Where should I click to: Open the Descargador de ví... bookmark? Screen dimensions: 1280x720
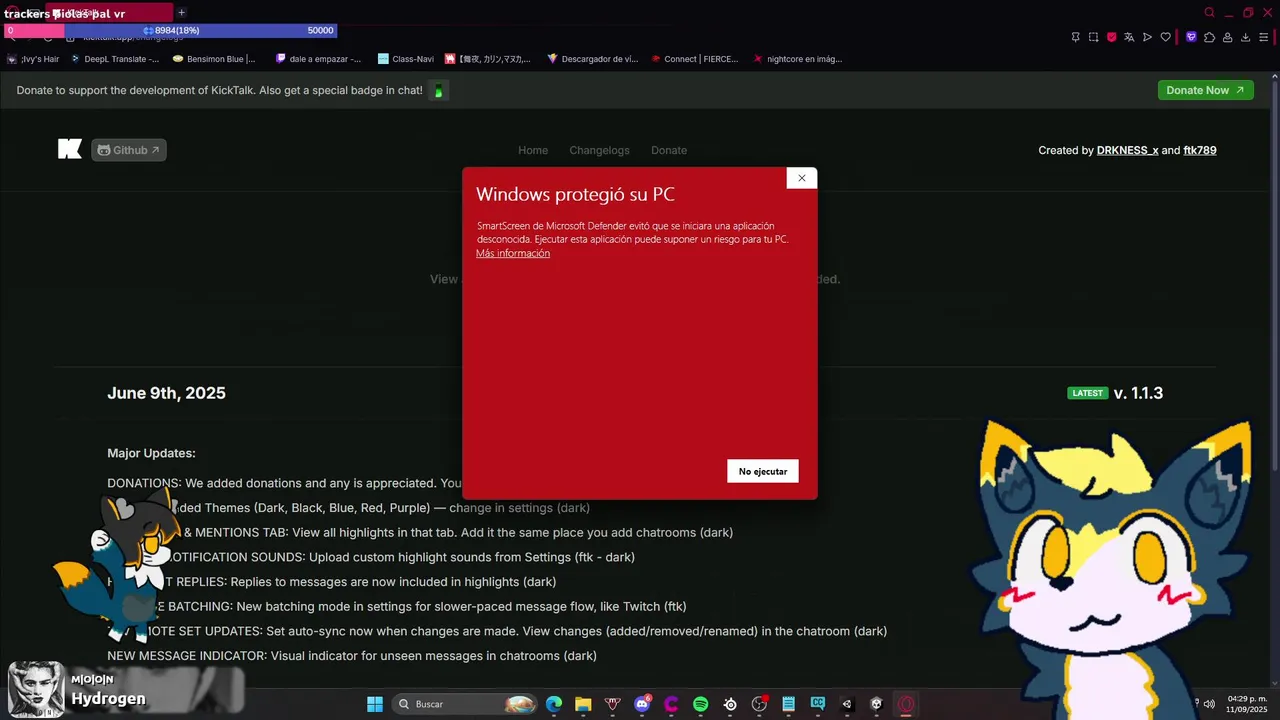(x=592, y=59)
